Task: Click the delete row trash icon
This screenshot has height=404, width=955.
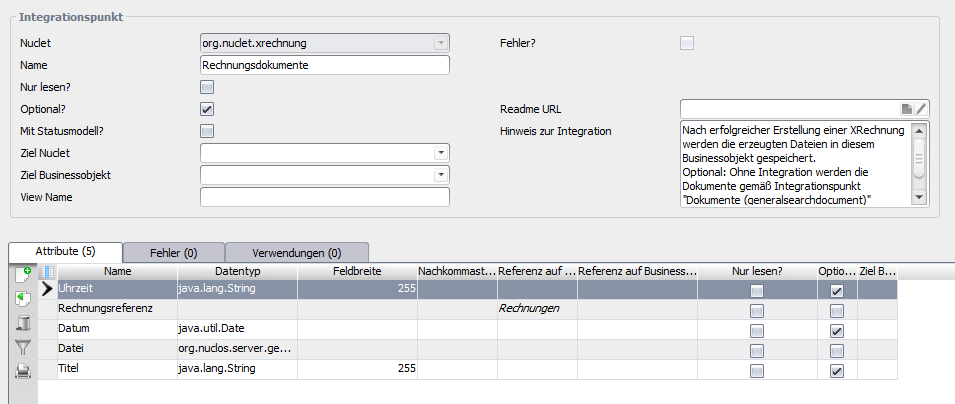Action: pos(23,322)
